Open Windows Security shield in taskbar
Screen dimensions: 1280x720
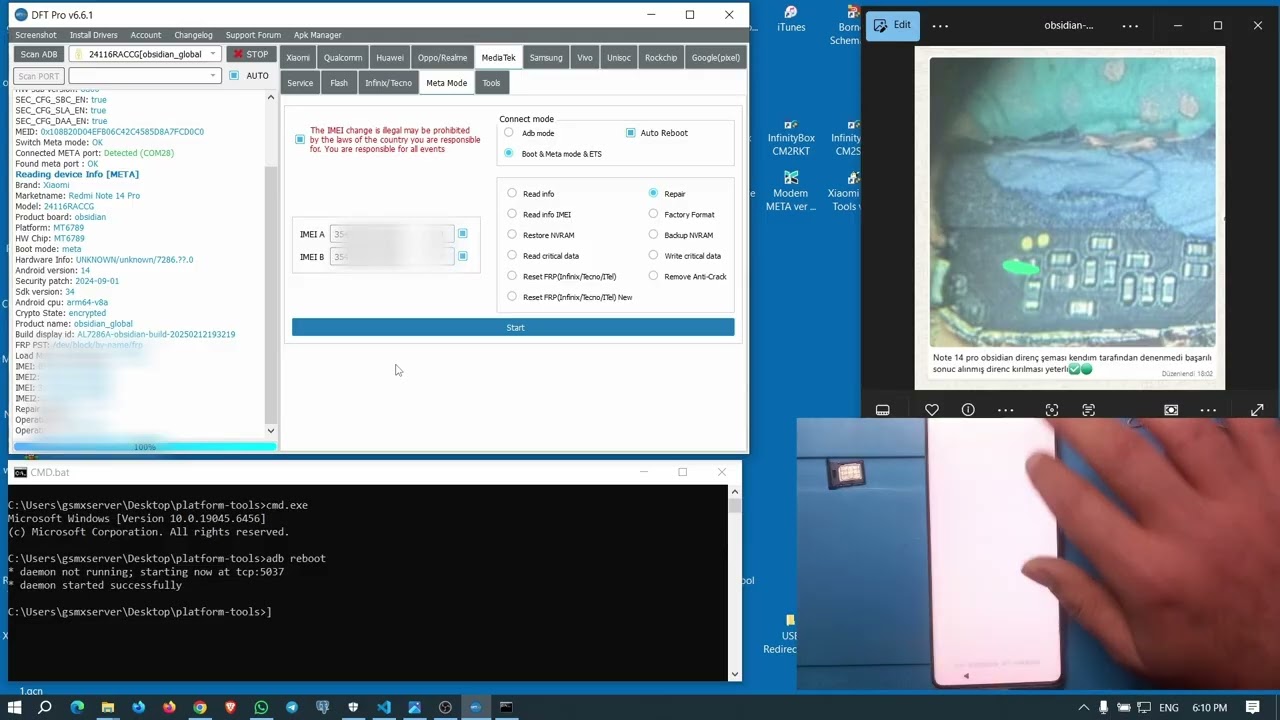click(x=353, y=708)
